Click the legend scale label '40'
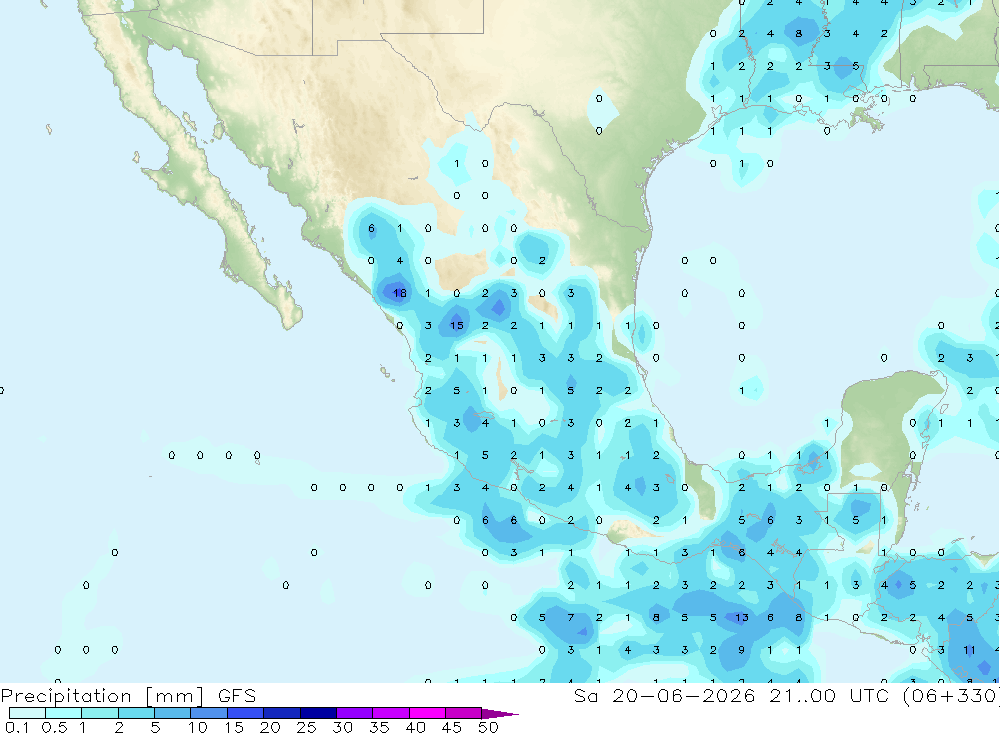Viewport: 1000px width, 733px height. click(415, 727)
